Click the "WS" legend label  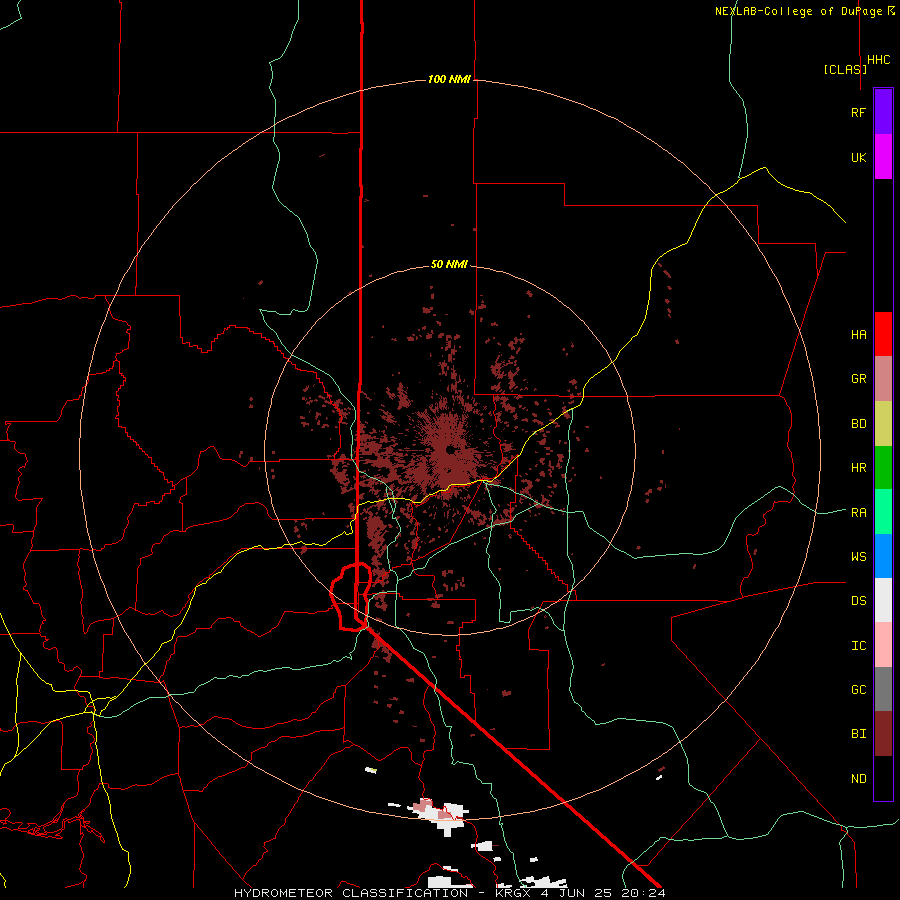point(859,557)
